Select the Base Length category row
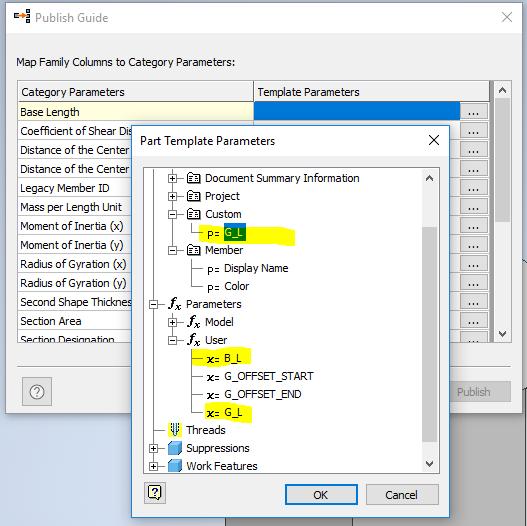 coord(135,112)
